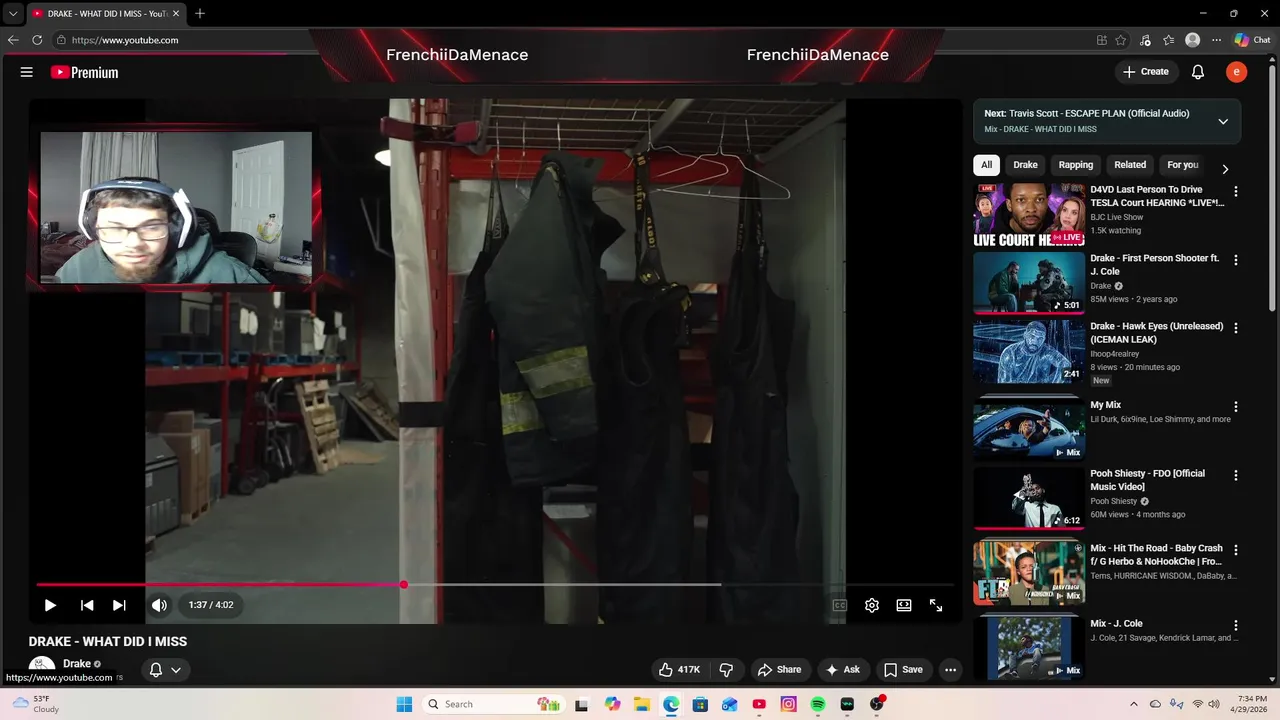1280x720 pixels.
Task: Open Edge settings and more menu
Action: (x=1216, y=40)
